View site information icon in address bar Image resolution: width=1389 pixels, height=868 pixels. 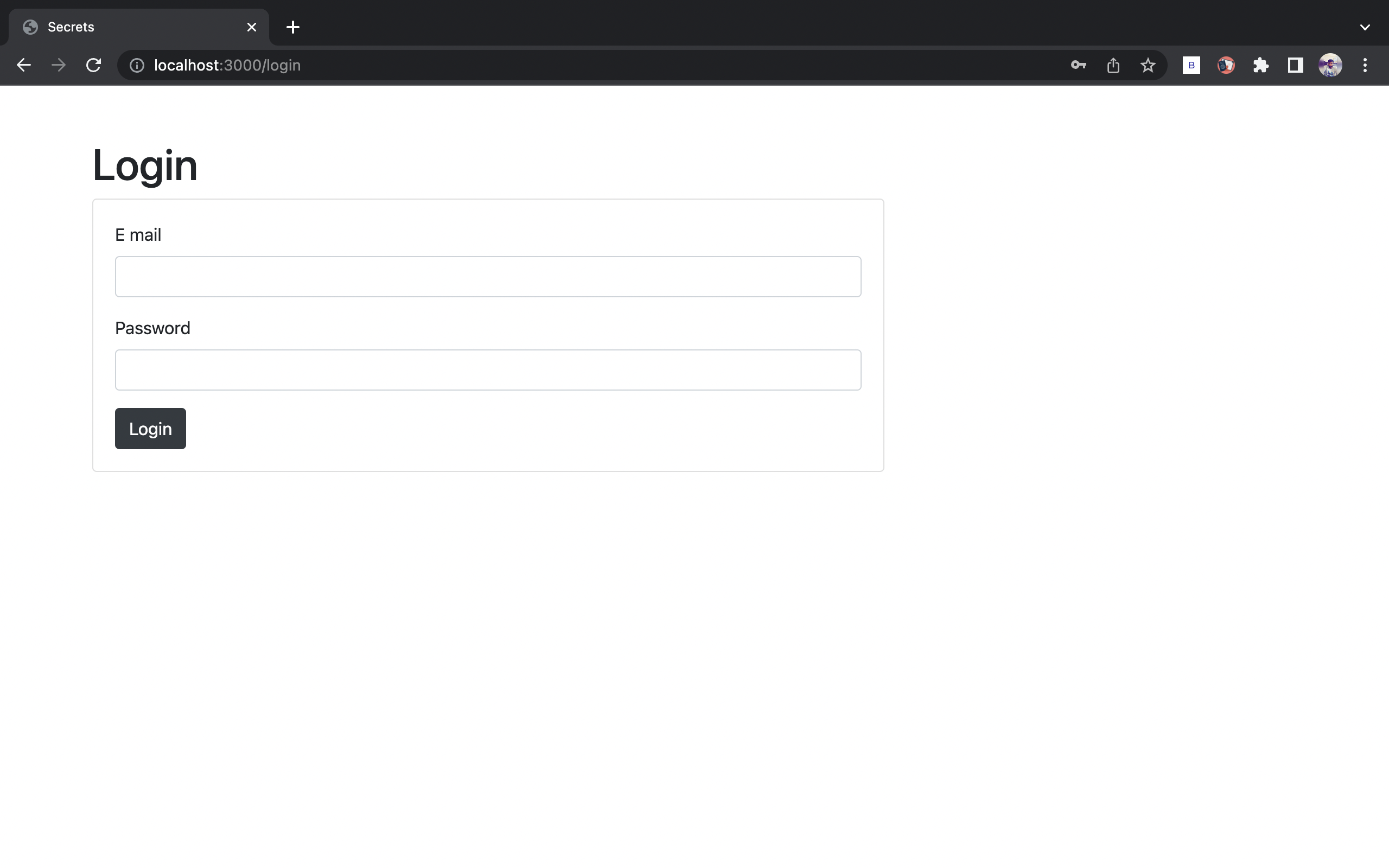pos(137,66)
